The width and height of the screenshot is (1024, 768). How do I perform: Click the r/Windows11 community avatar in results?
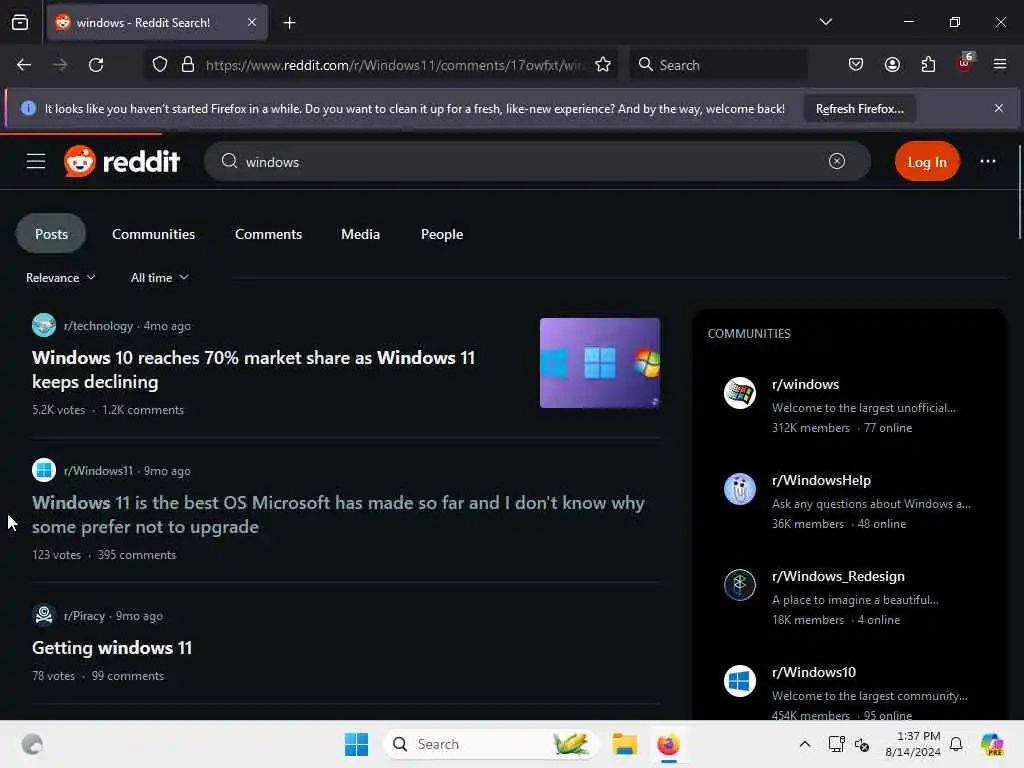coord(44,470)
